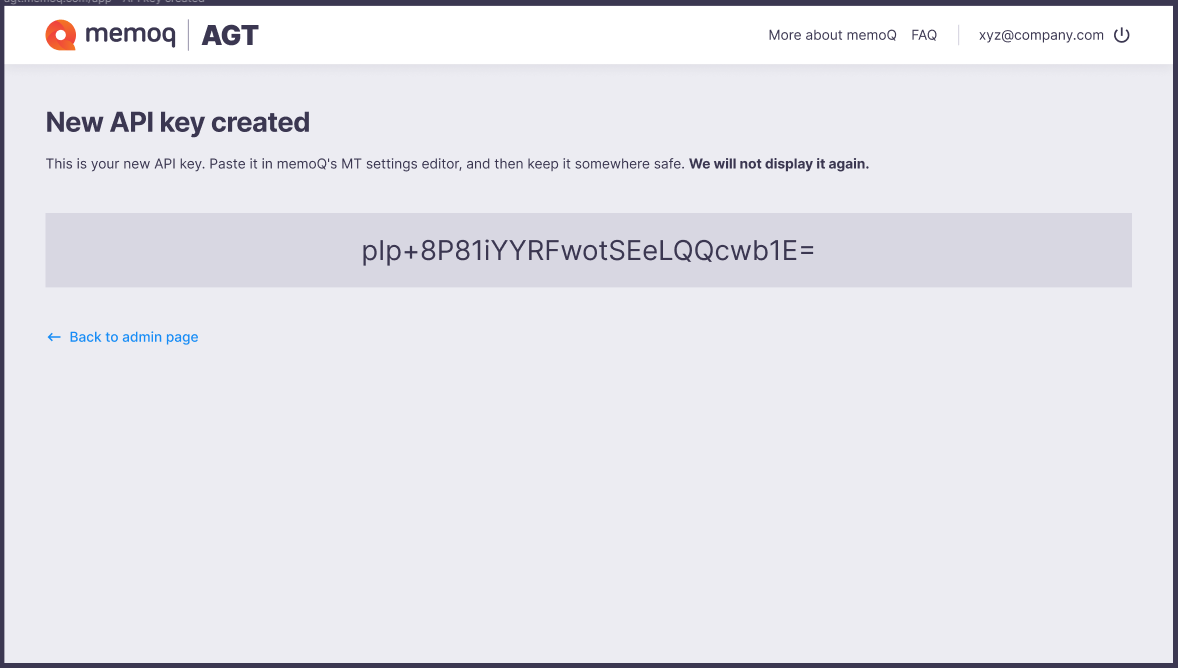The height and width of the screenshot is (668, 1178).
Task: Click the bold We will not display it again text
Action: 779,164
